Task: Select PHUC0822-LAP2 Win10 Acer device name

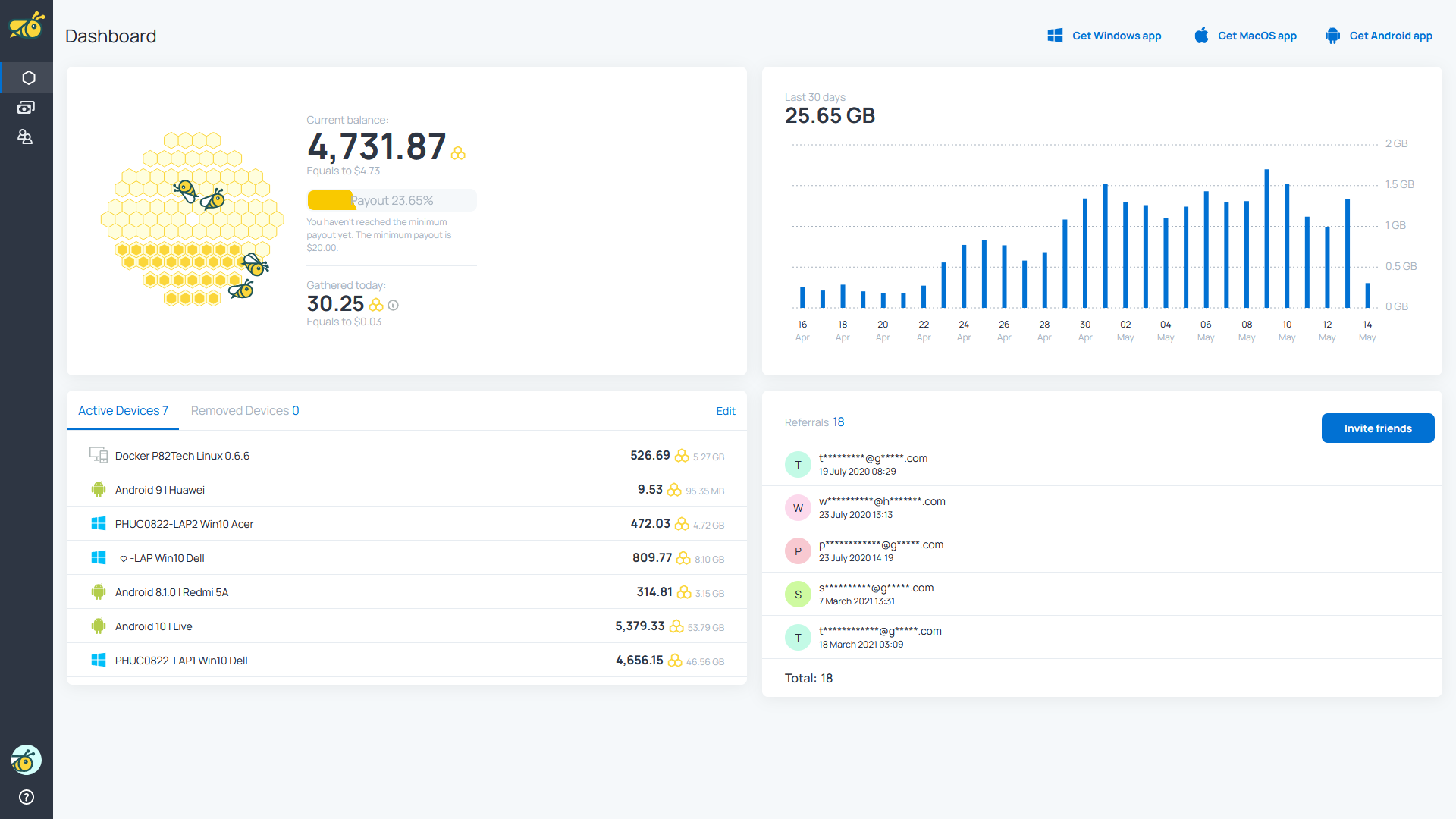Action: (x=184, y=524)
